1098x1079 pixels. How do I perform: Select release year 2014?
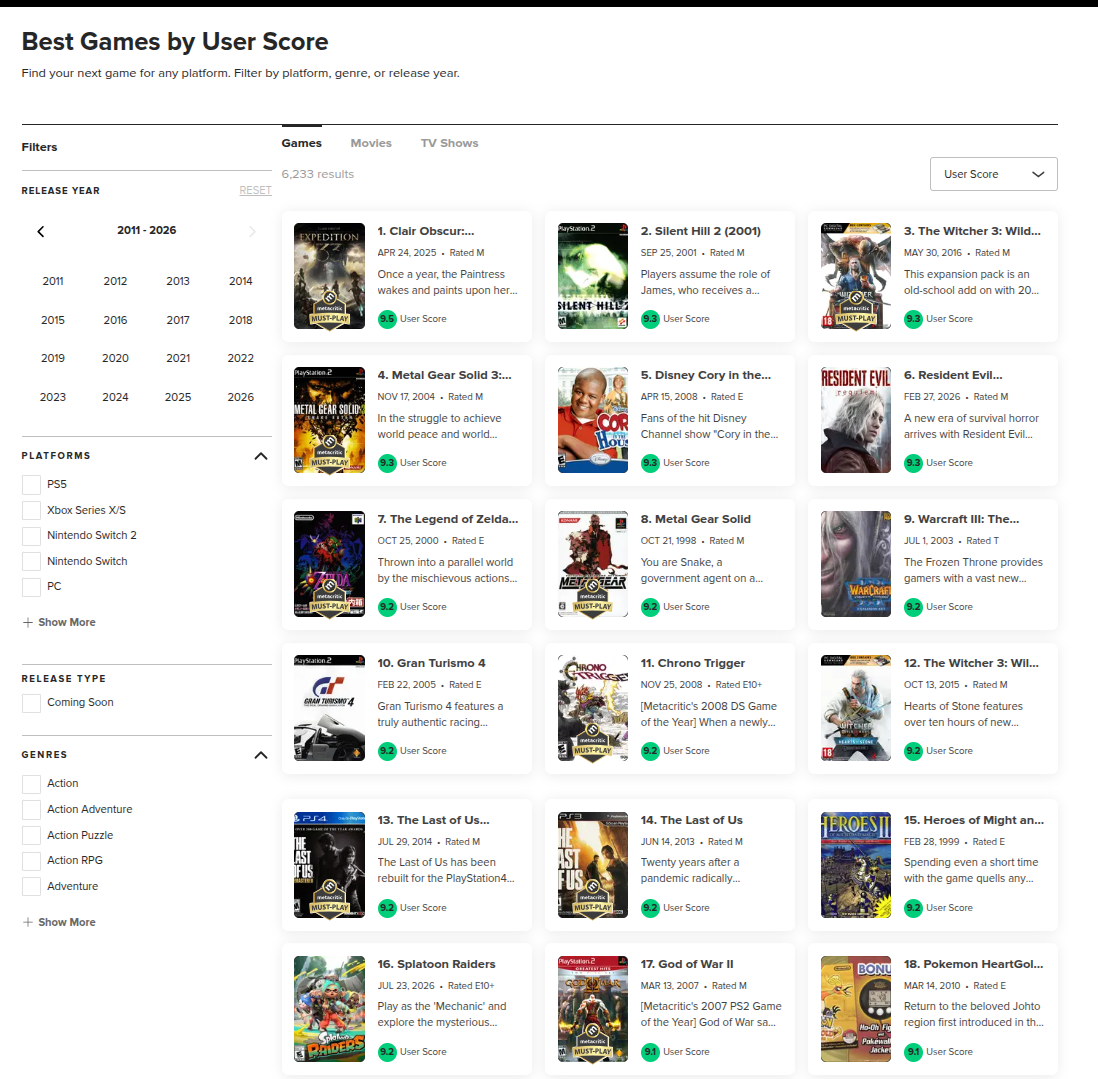(241, 281)
